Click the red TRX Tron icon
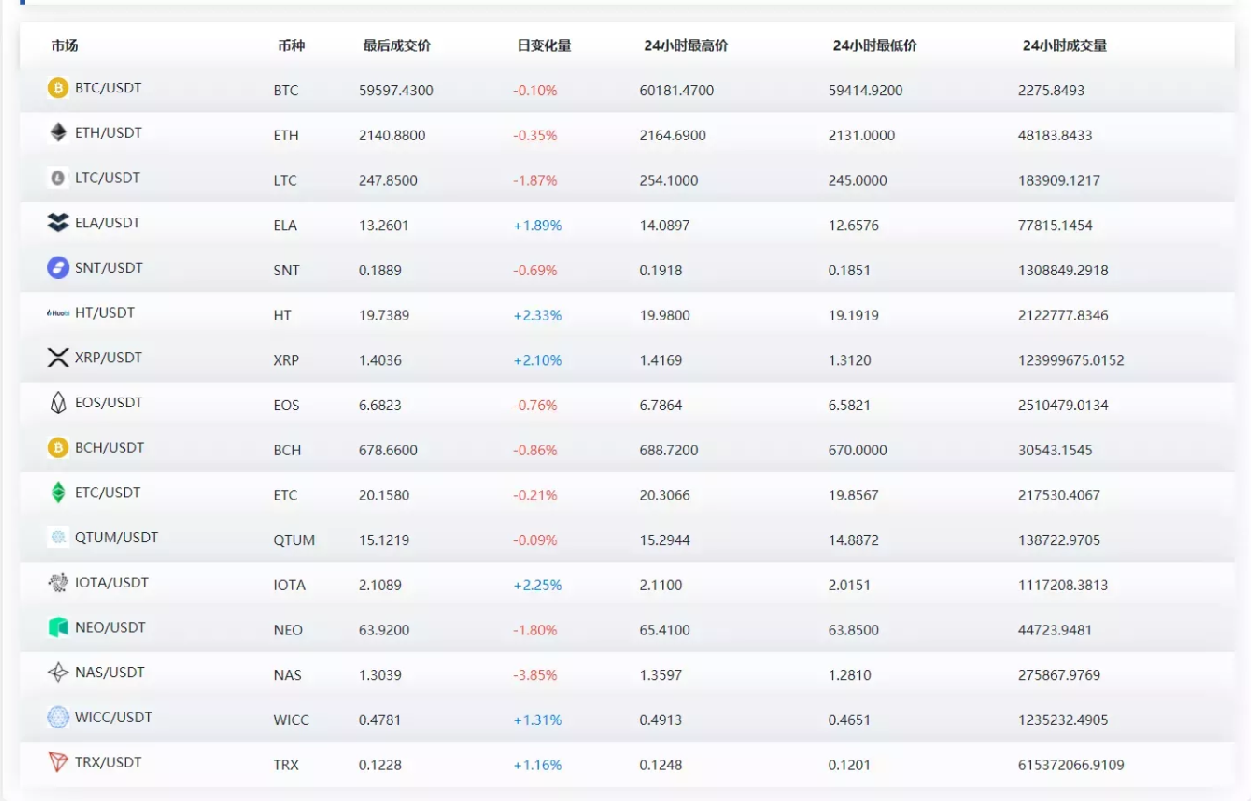This screenshot has height=801, width=1251. (58, 763)
